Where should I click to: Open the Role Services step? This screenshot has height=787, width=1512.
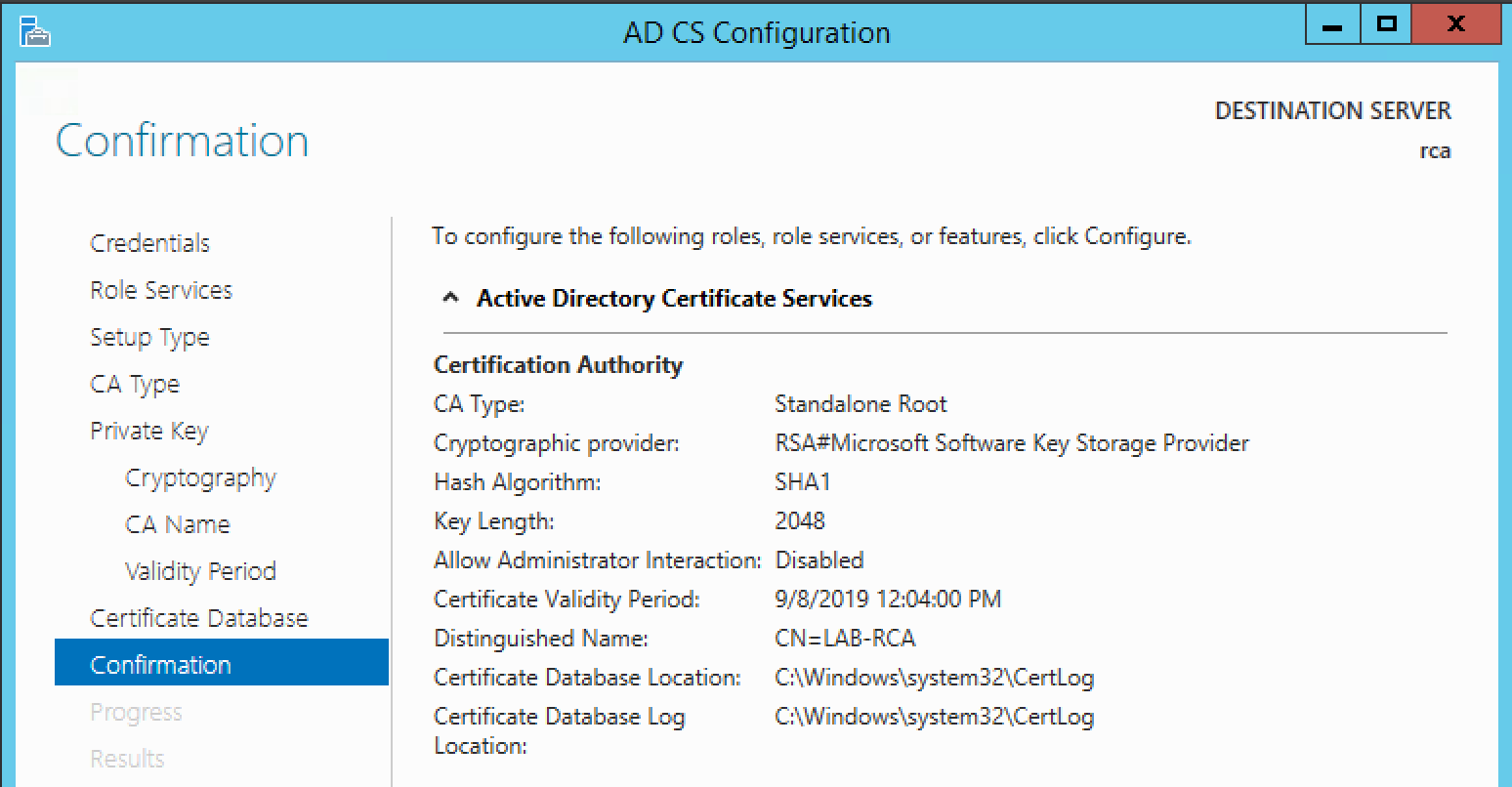[161, 290]
